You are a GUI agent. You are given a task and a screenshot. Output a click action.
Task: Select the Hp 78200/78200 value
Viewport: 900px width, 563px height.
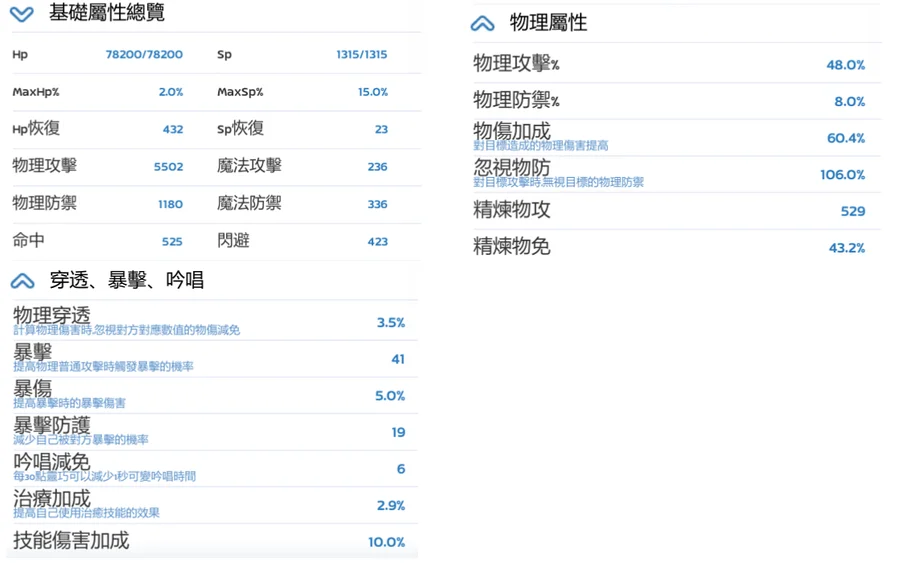[x=144, y=55]
